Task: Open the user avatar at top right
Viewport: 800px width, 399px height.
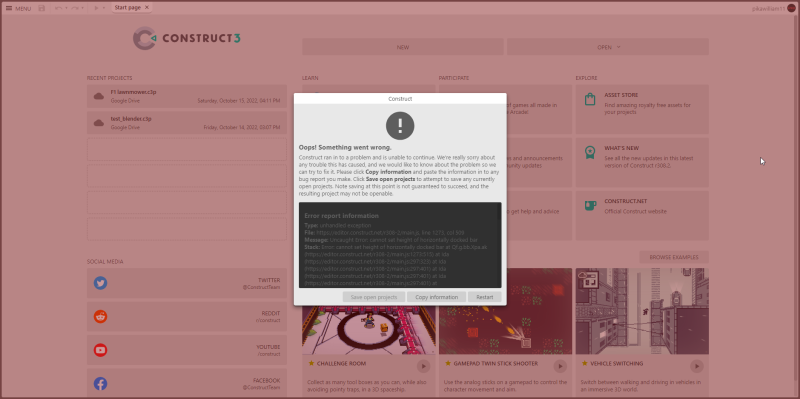Action: click(791, 8)
